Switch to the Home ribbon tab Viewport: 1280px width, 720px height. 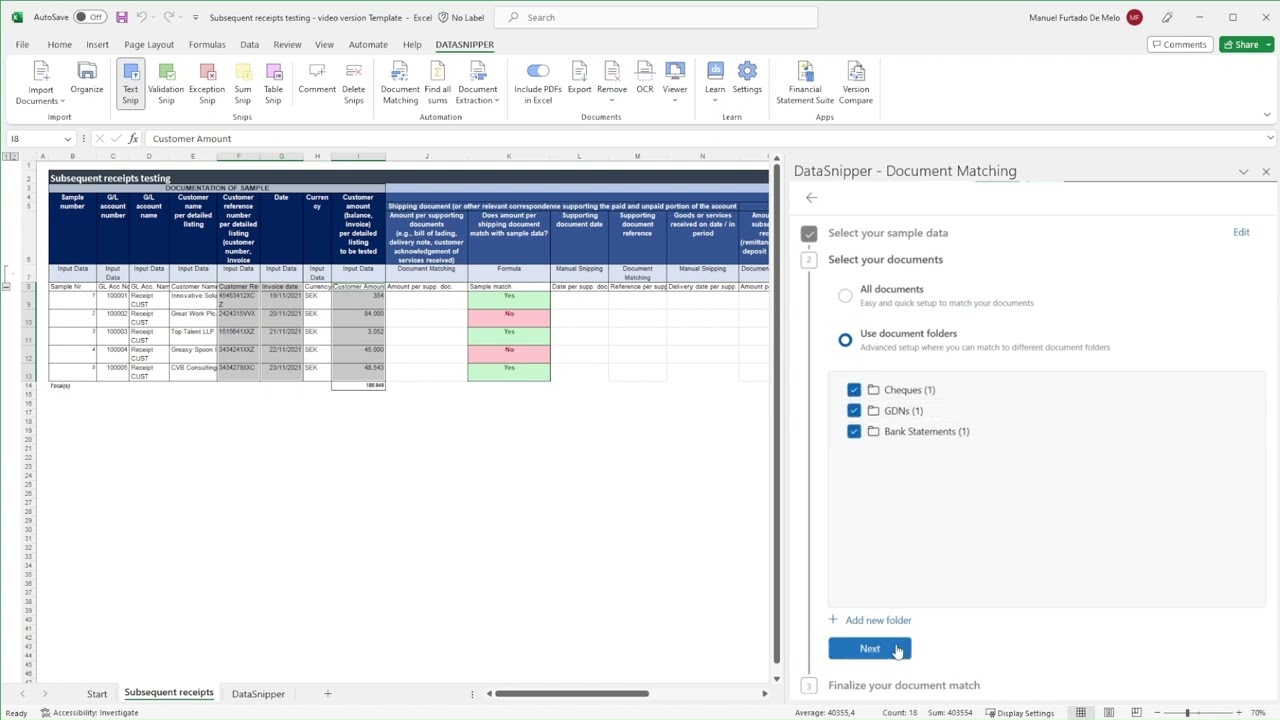pos(59,44)
